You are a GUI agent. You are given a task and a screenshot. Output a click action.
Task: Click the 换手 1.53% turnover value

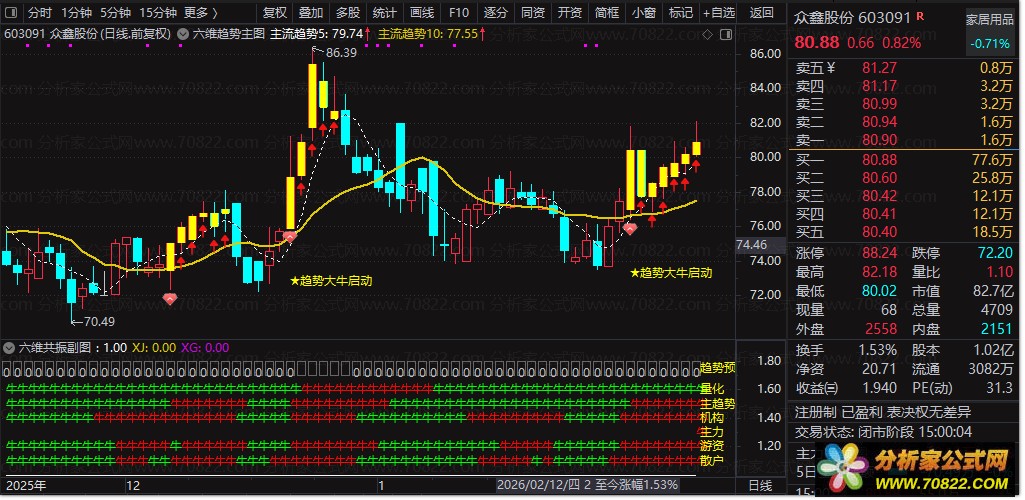877,350
